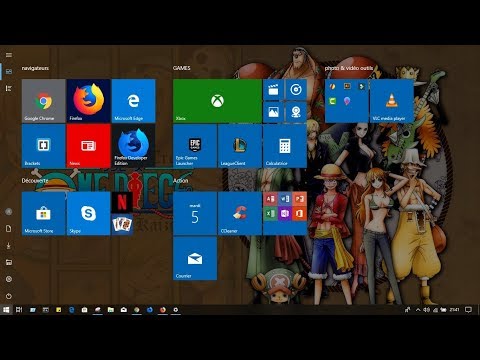Viewport: 480px width, 360px height.
Task: Launch the Epic Games Launcher tile
Action: pyautogui.click(x=195, y=146)
